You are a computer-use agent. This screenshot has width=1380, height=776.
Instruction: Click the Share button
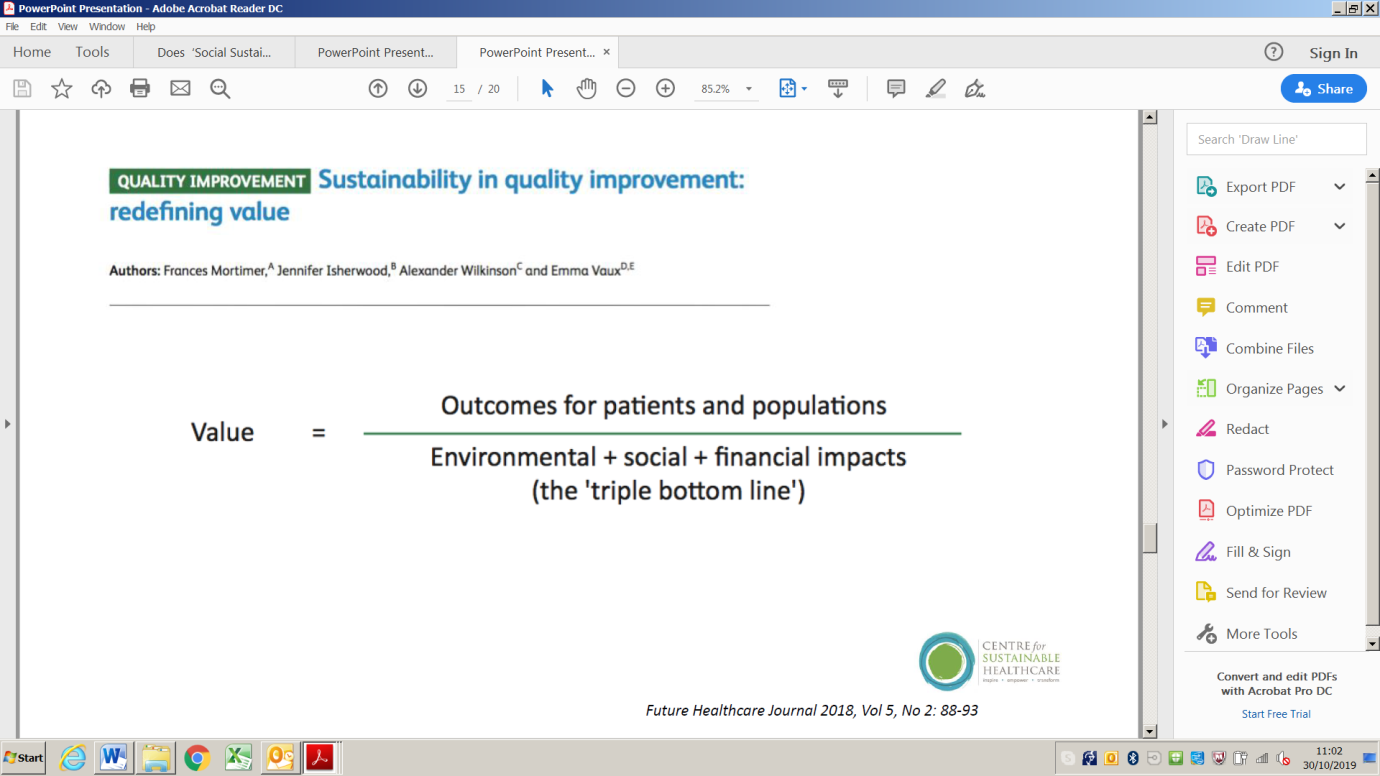1323,89
